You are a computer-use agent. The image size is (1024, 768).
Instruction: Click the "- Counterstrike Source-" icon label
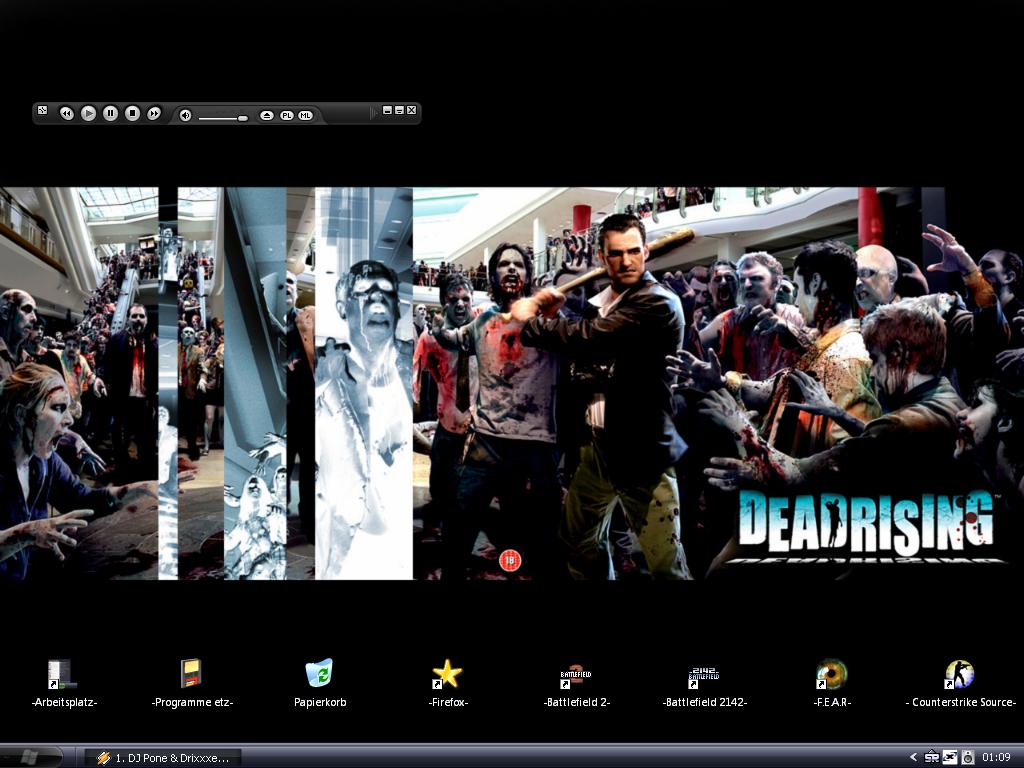point(960,703)
